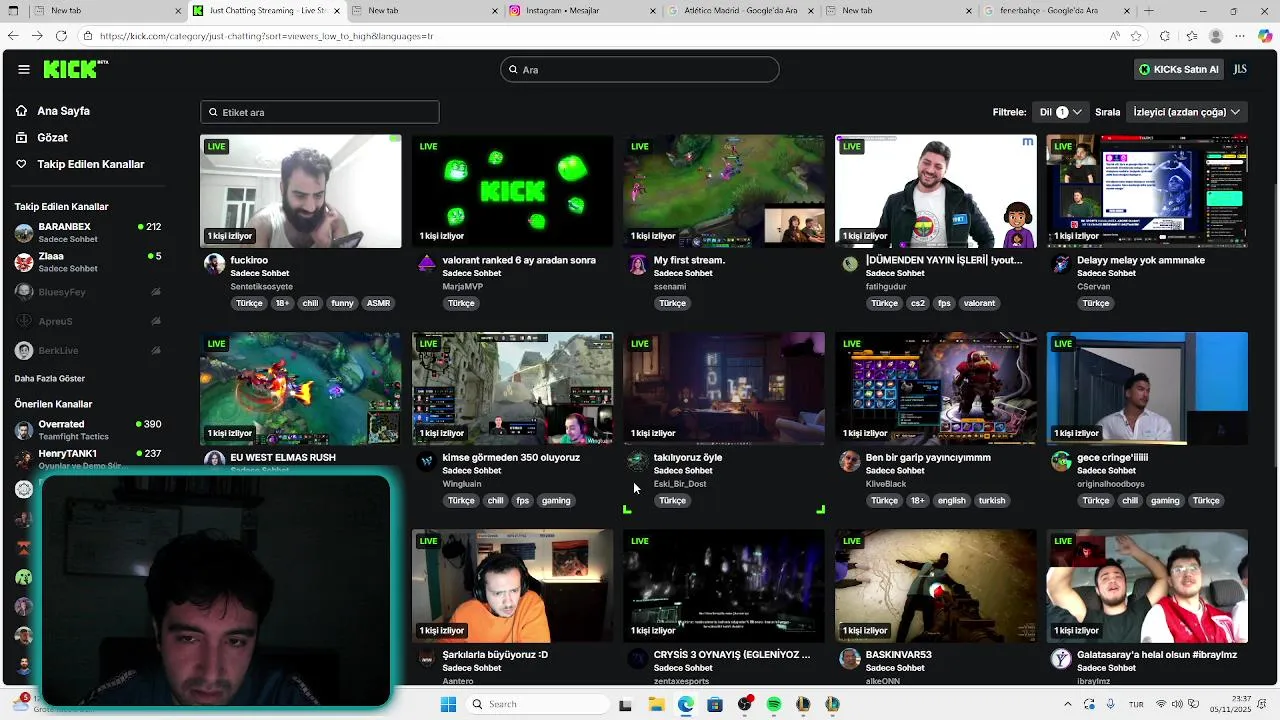The width and height of the screenshot is (1280, 720).
Task: Open fatihgudur stream thumbnail
Action: 936,191
